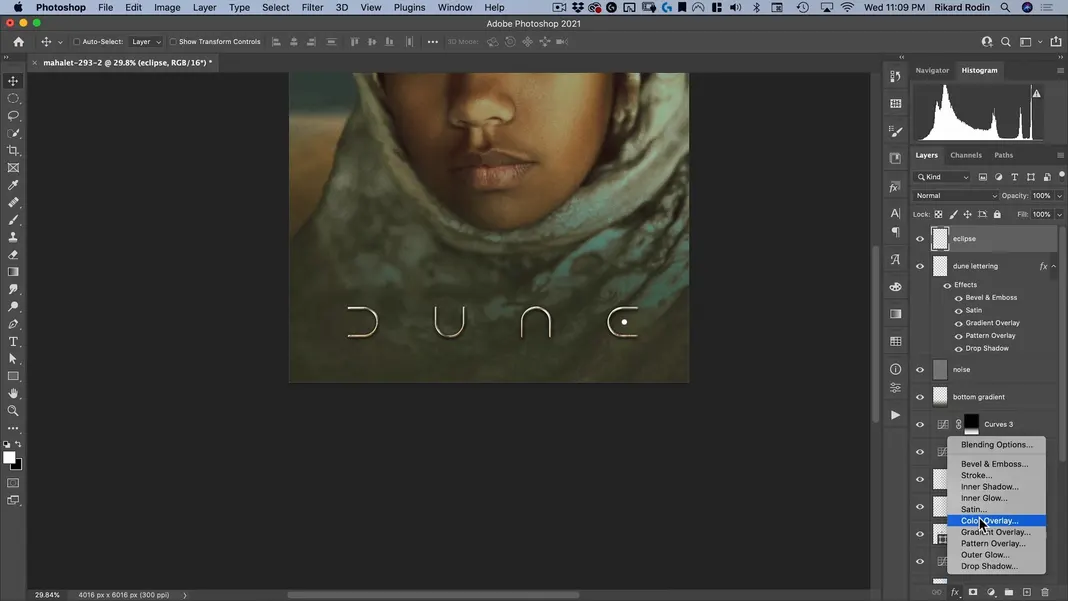Viewport: 1068px width, 601px height.
Task: Open the blend mode Normal dropdown
Action: [x=956, y=196]
